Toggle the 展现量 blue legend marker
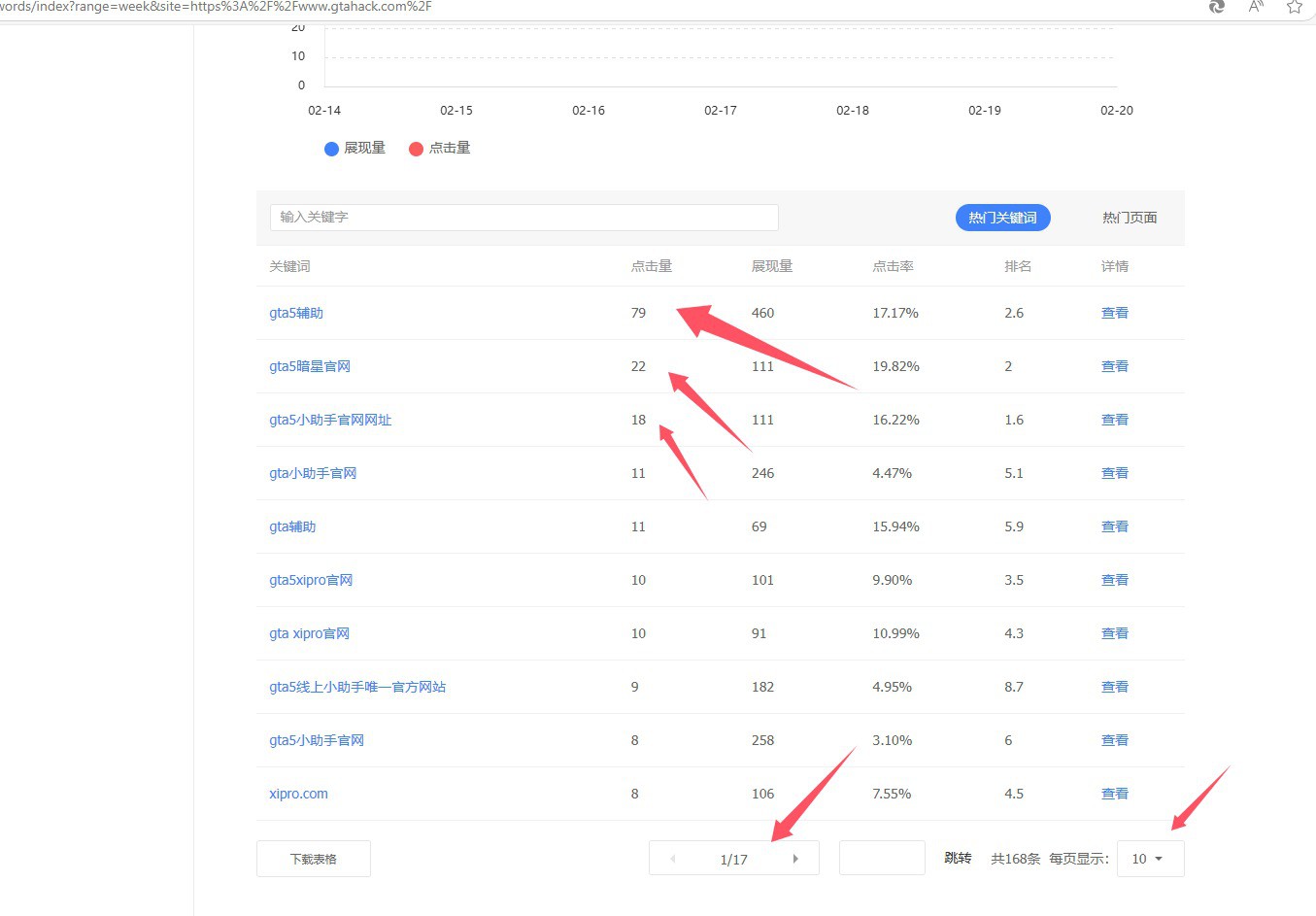The height and width of the screenshot is (916, 1316). click(x=331, y=149)
